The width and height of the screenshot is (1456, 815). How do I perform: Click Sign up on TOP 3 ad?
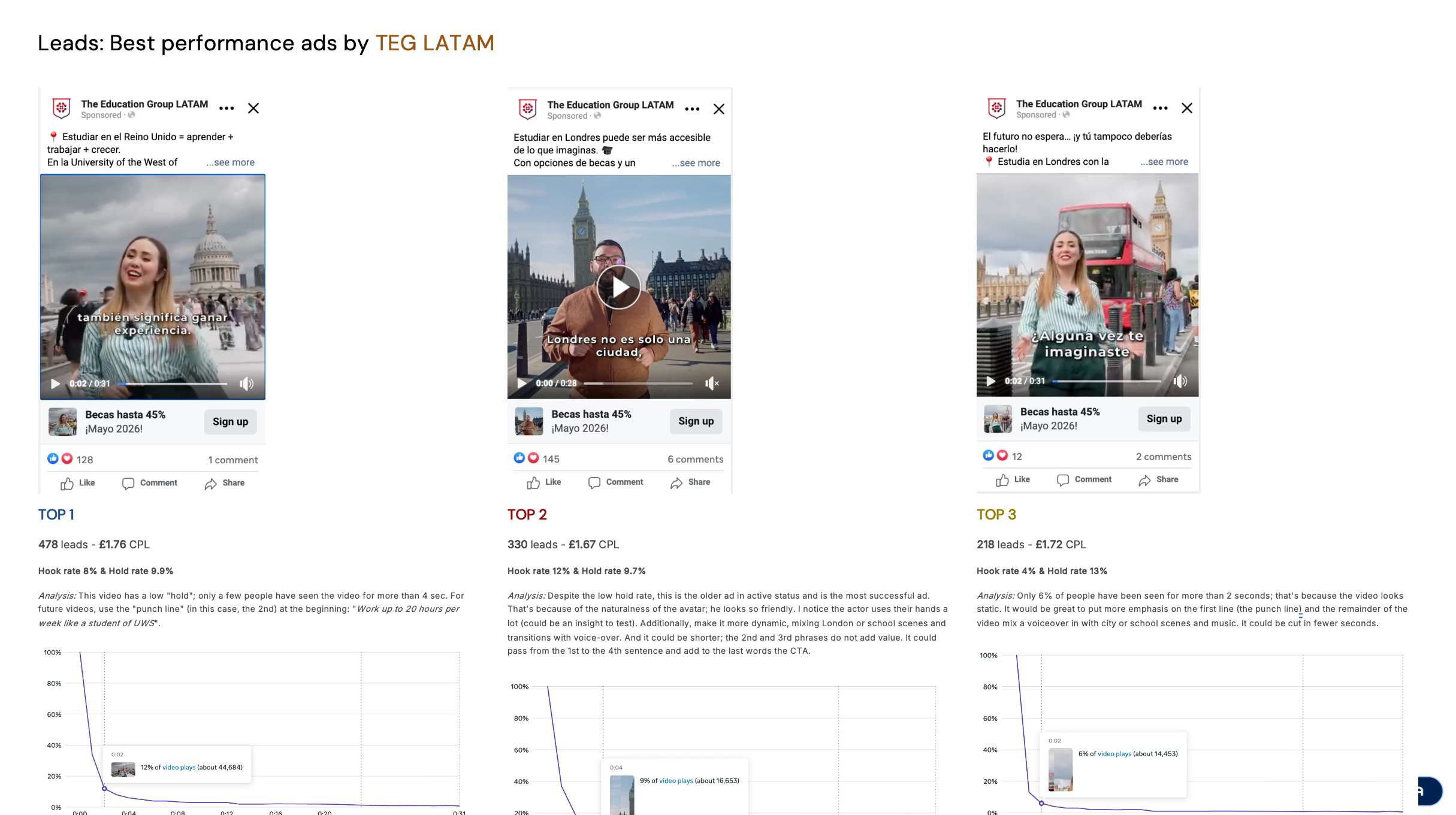1164,419
